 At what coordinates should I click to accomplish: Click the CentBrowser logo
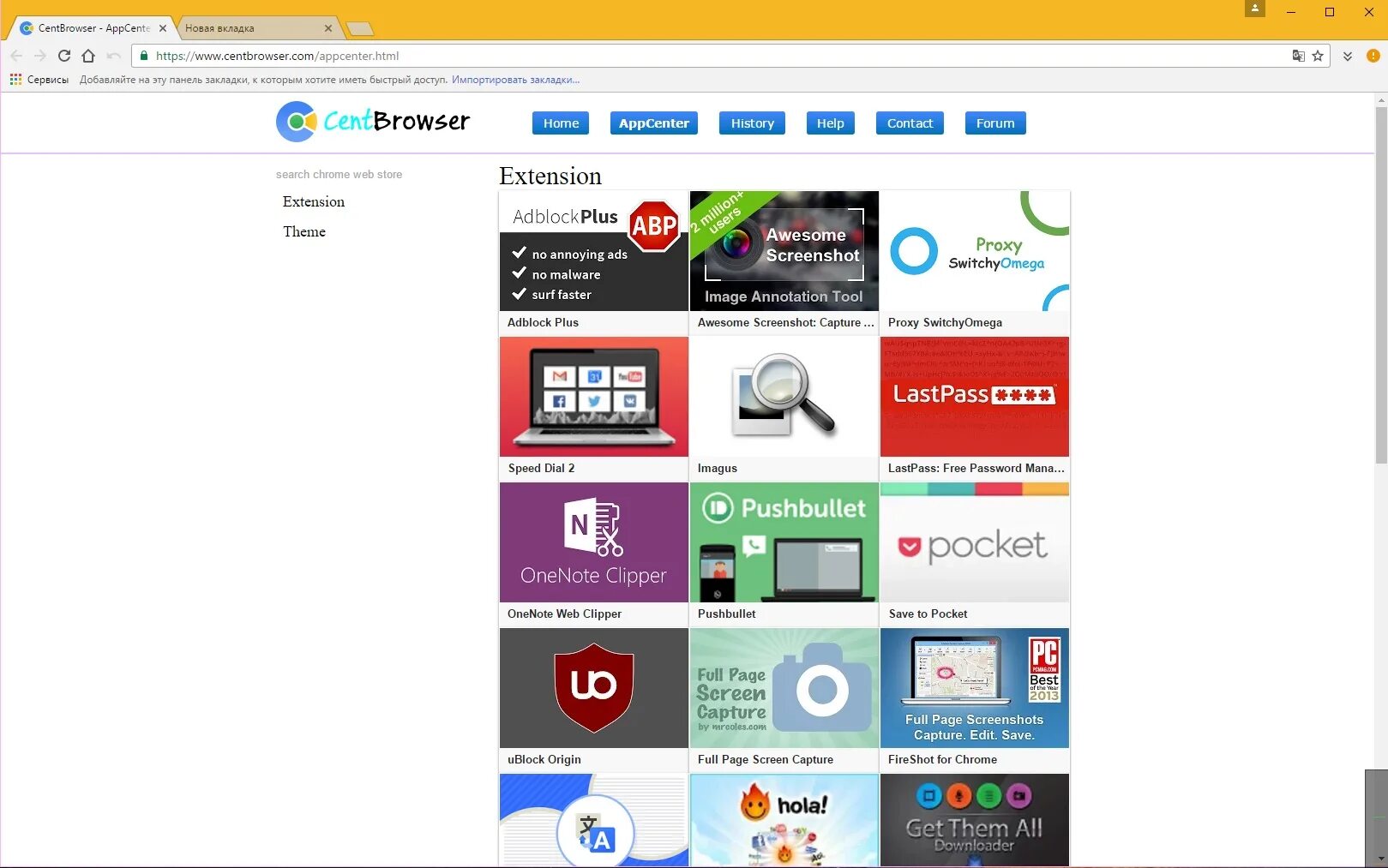tap(373, 122)
